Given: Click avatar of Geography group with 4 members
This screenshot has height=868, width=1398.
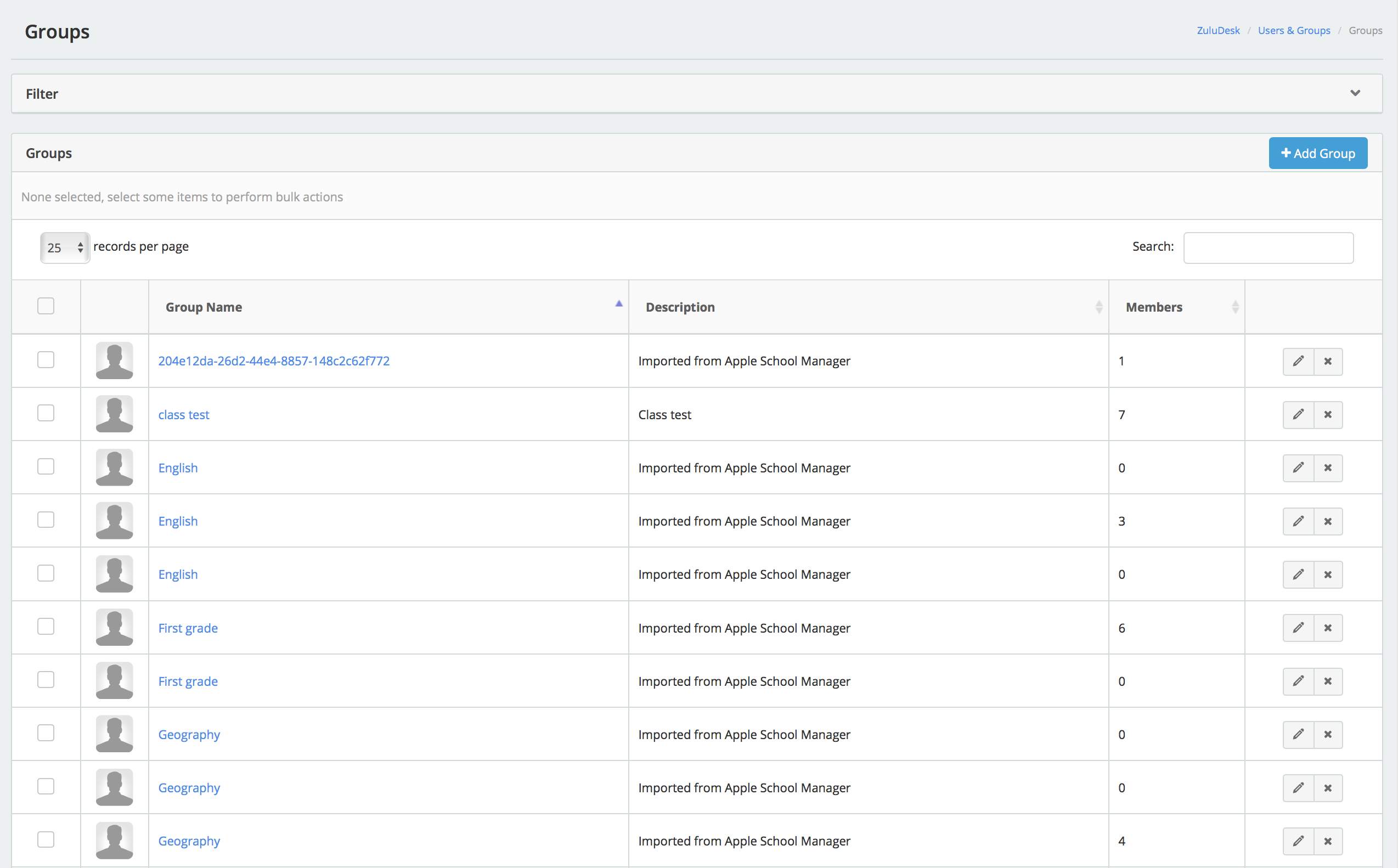Looking at the screenshot, I should tap(114, 841).
